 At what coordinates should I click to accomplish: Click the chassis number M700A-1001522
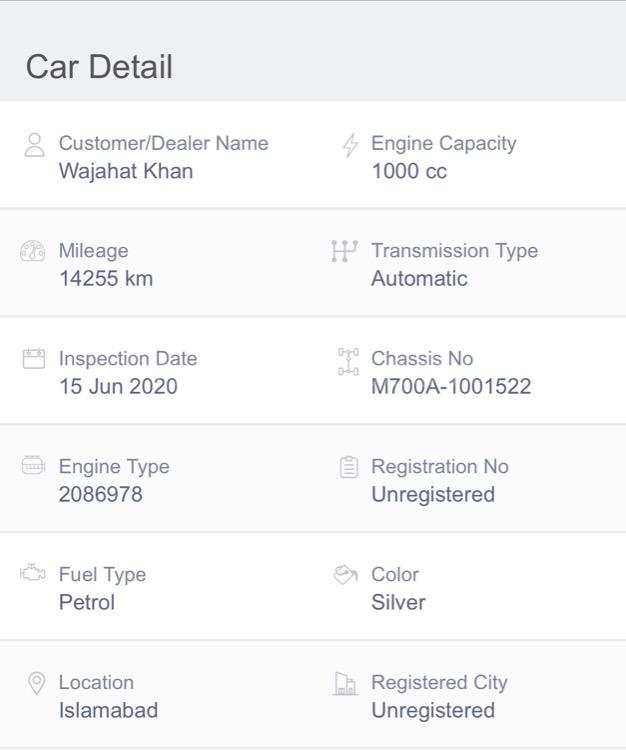tap(451, 387)
